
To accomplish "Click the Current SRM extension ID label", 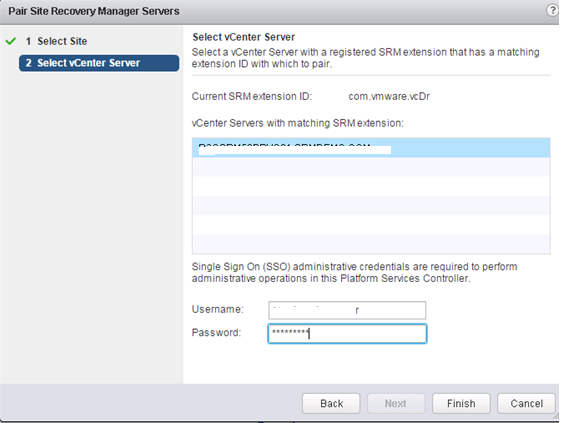I will (x=252, y=96).
